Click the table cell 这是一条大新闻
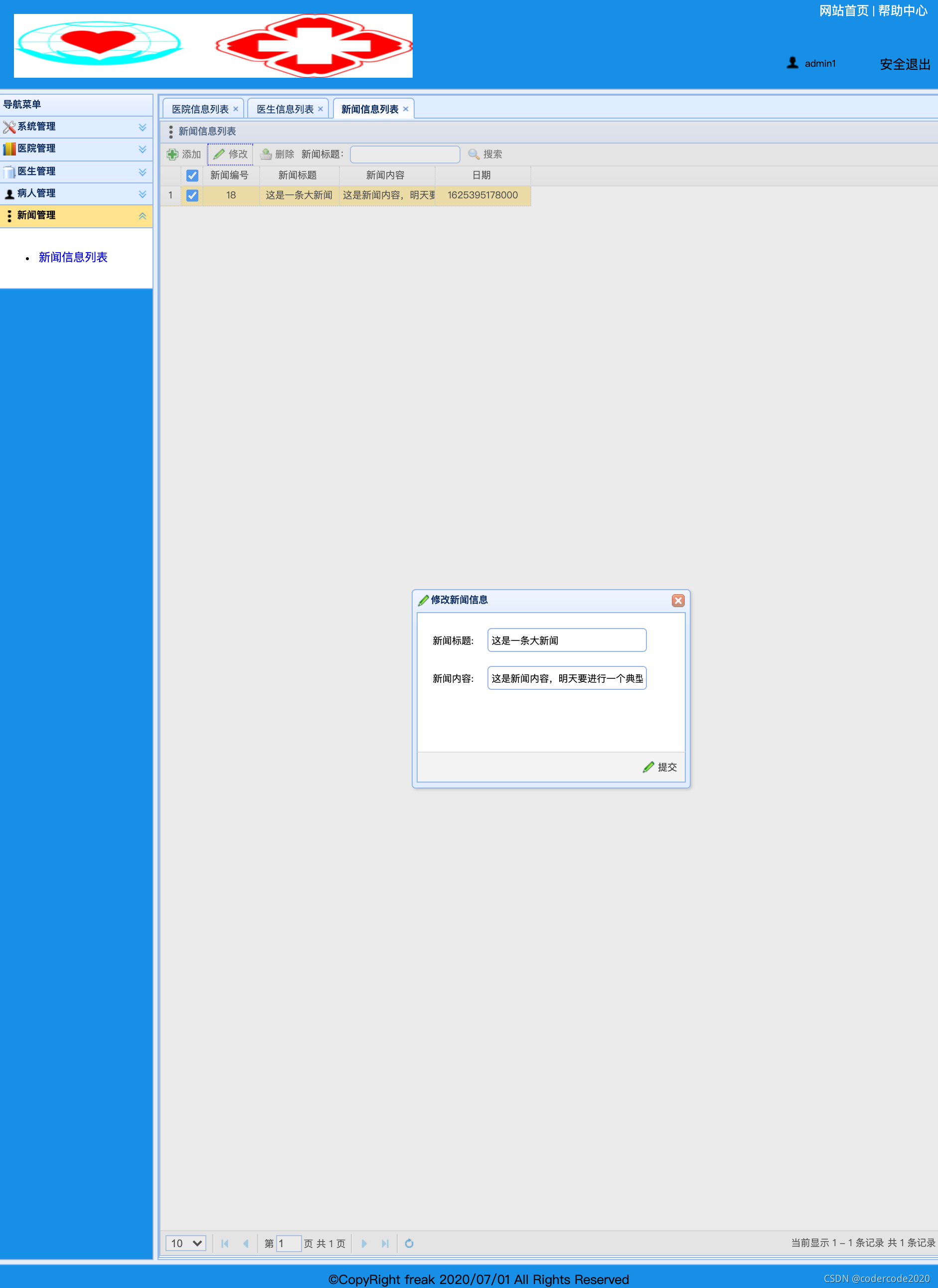 (299, 195)
